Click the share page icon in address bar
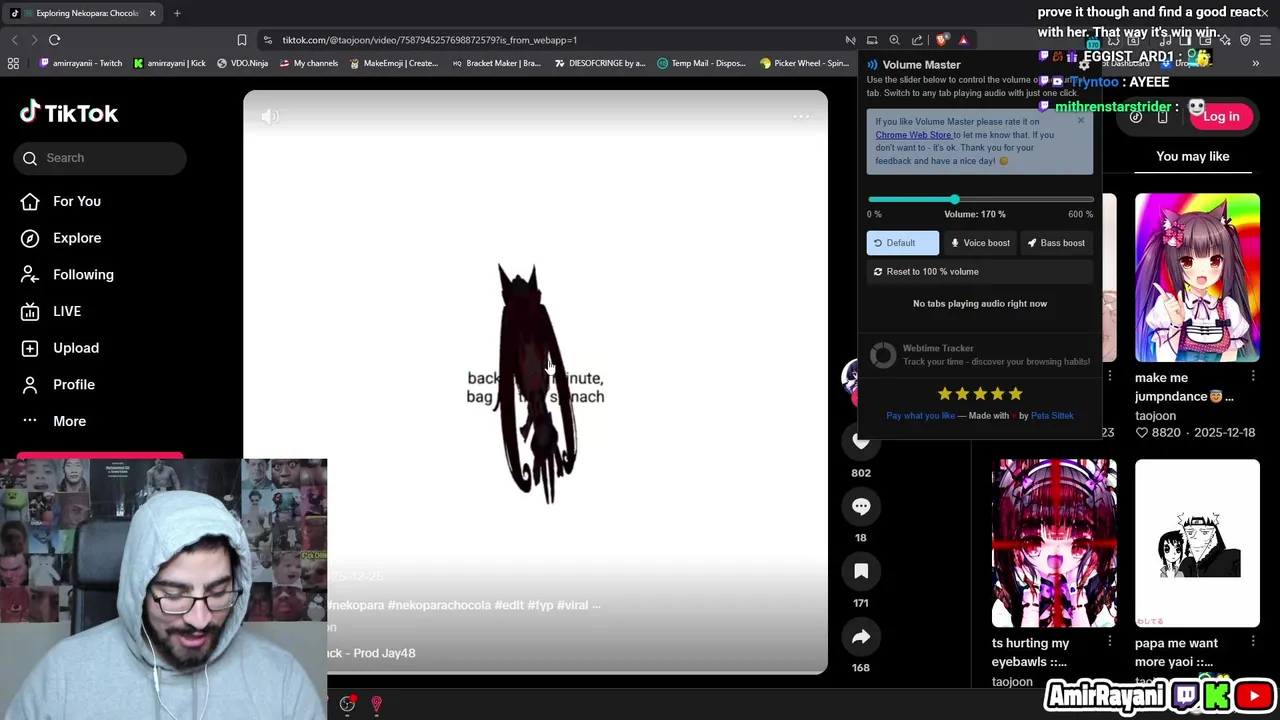Screen dimensions: 1280x720 click(917, 40)
